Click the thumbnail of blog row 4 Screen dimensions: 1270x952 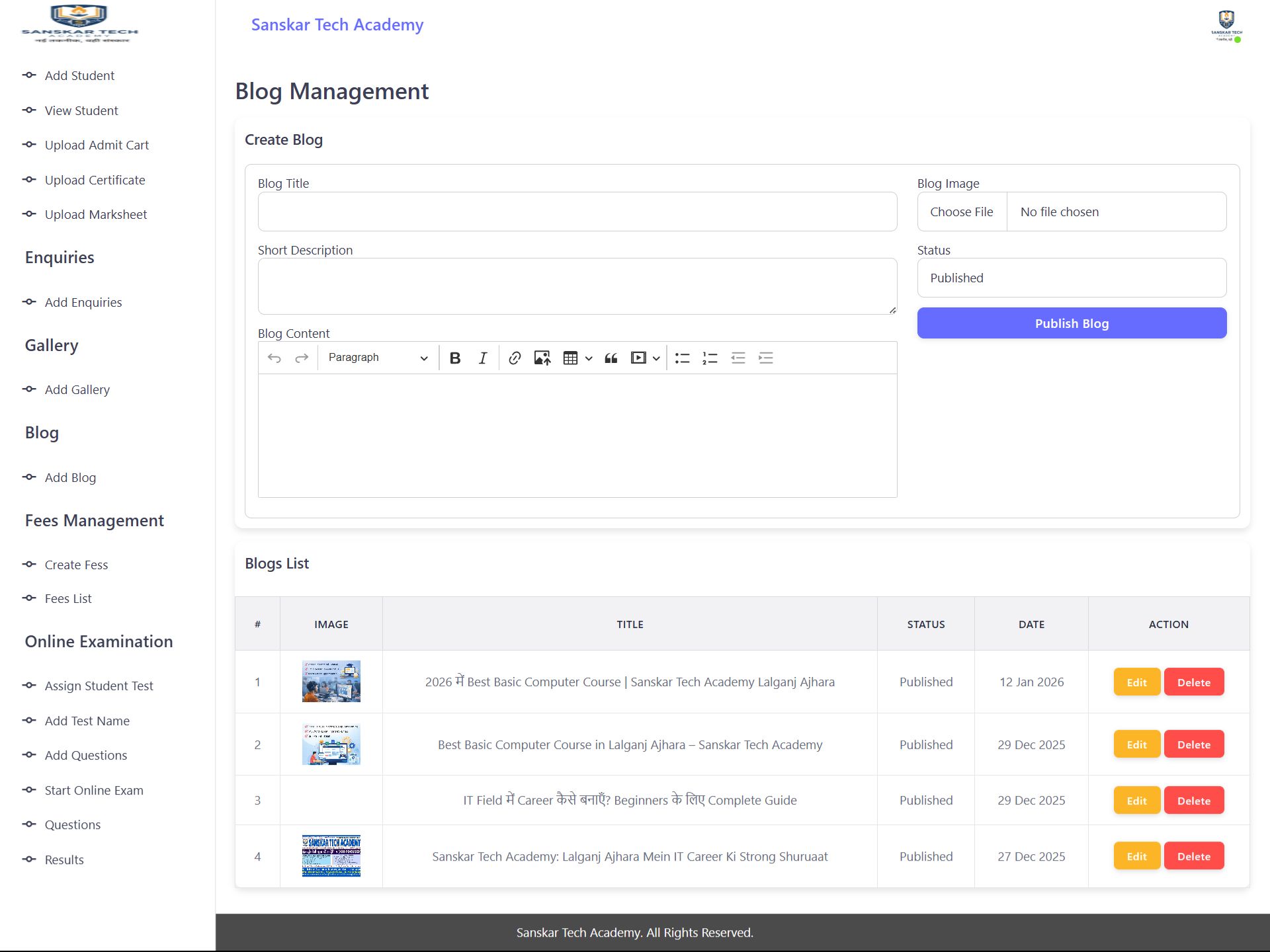pyautogui.click(x=331, y=856)
